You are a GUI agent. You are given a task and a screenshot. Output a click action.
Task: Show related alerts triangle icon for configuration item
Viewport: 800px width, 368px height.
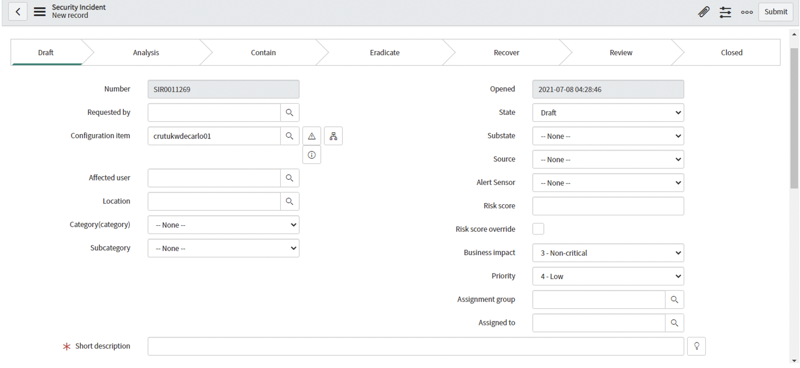tap(312, 136)
